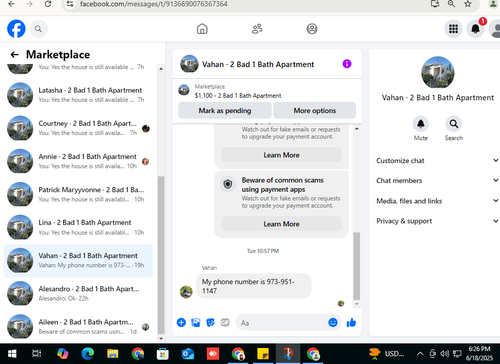
Task: Open the purple conversation information icon
Action: pos(347,64)
